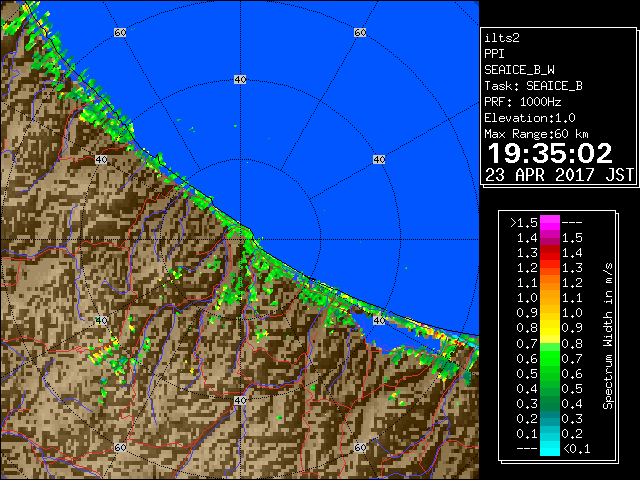Viewport: 640px width, 480px height.
Task: Select the orange swatch for 1.1 to 1.2
Action: coord(549,283)
